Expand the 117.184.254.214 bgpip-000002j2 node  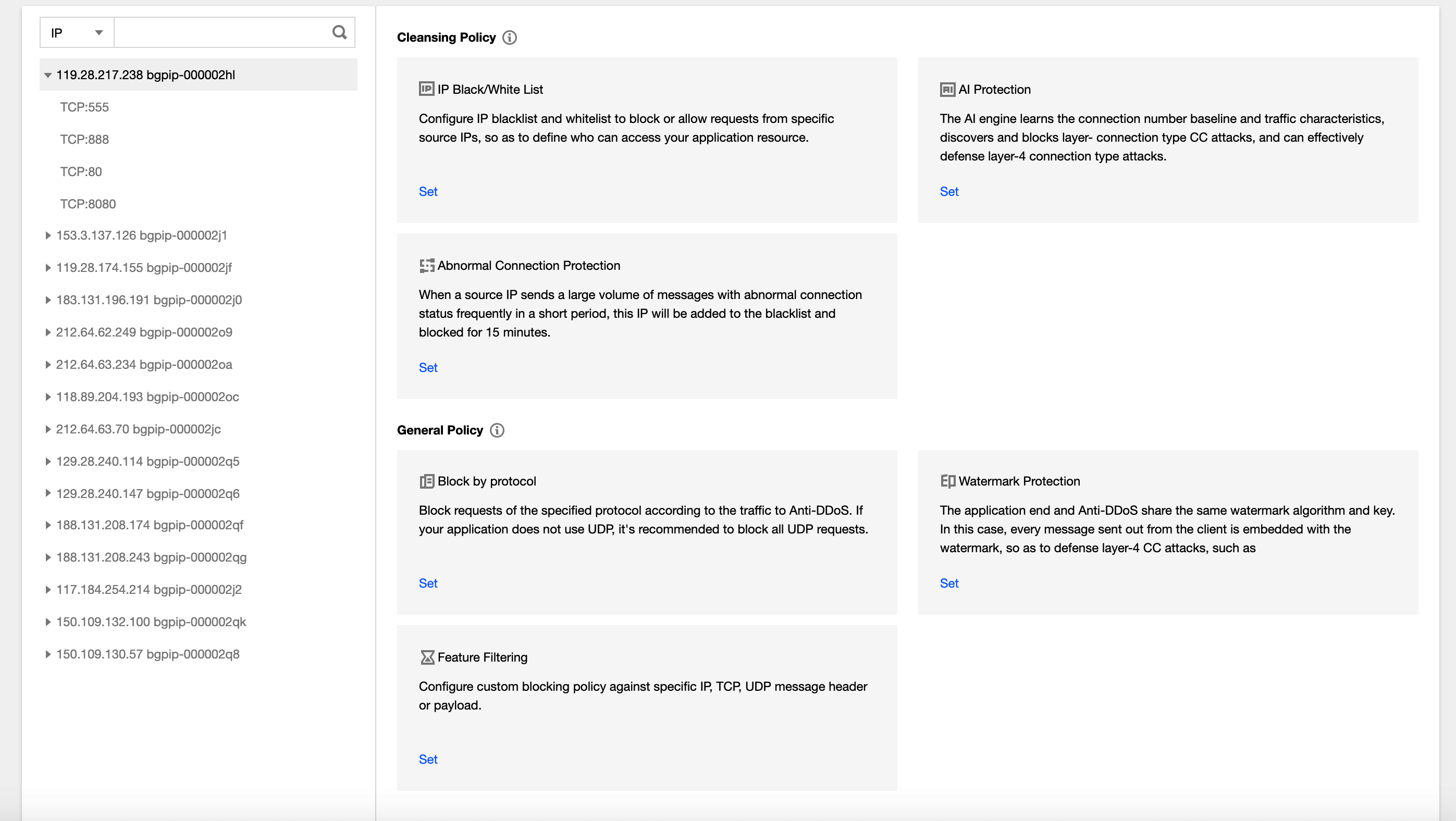pyautogui.click(x=48, y=590)
